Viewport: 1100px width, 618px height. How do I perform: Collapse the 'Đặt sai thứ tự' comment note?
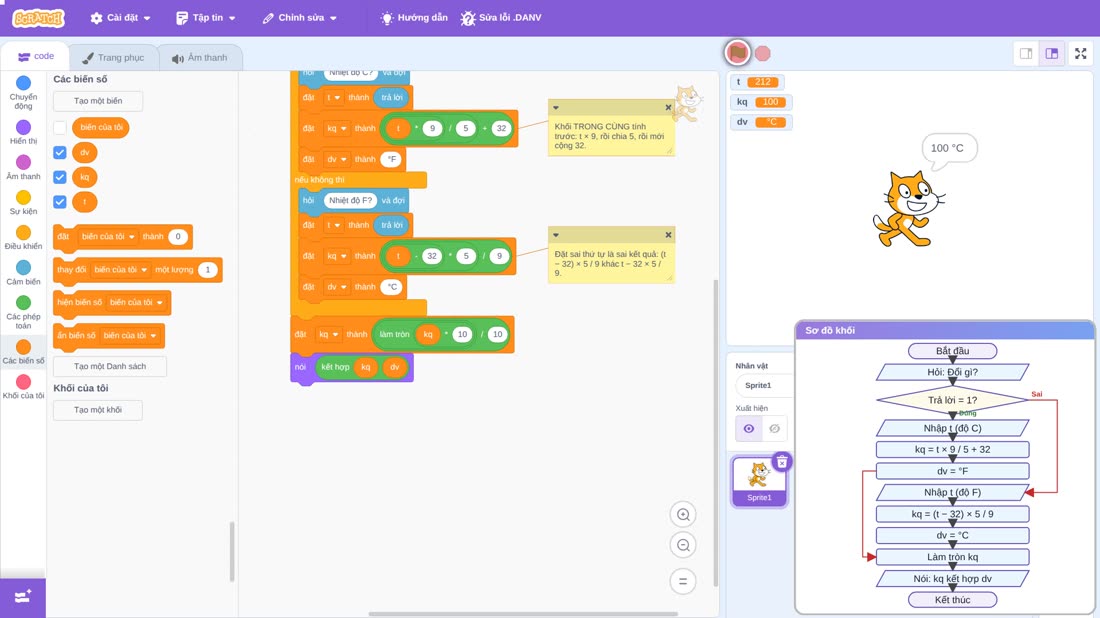pyautogui.click(x=556, y=235)
